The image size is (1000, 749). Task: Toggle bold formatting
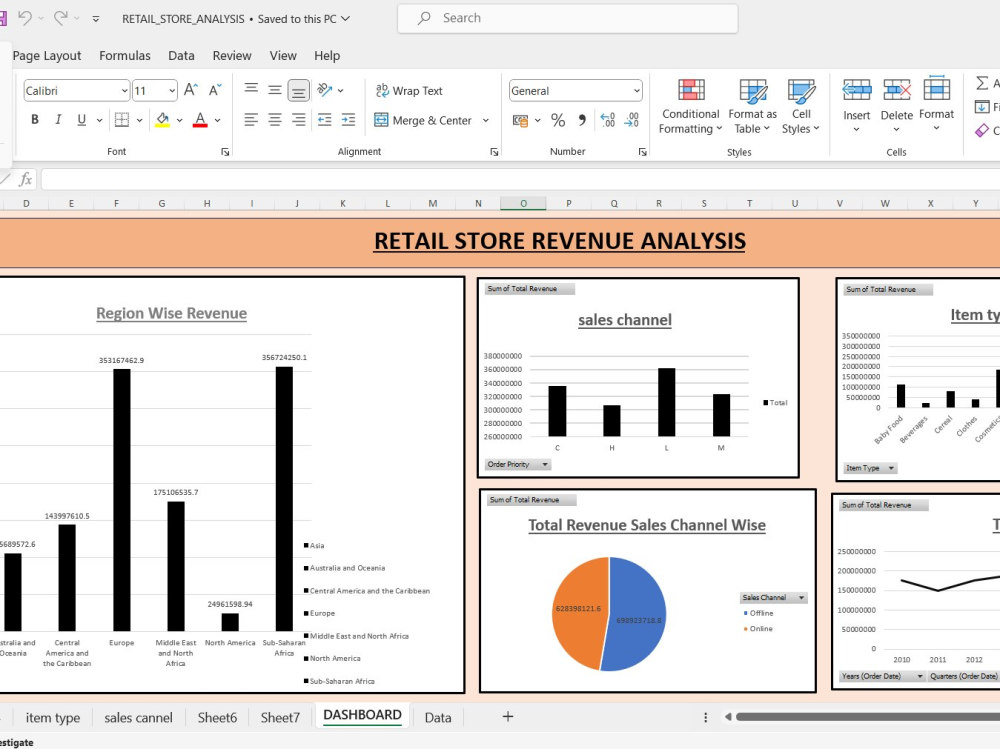click(35, 119)
